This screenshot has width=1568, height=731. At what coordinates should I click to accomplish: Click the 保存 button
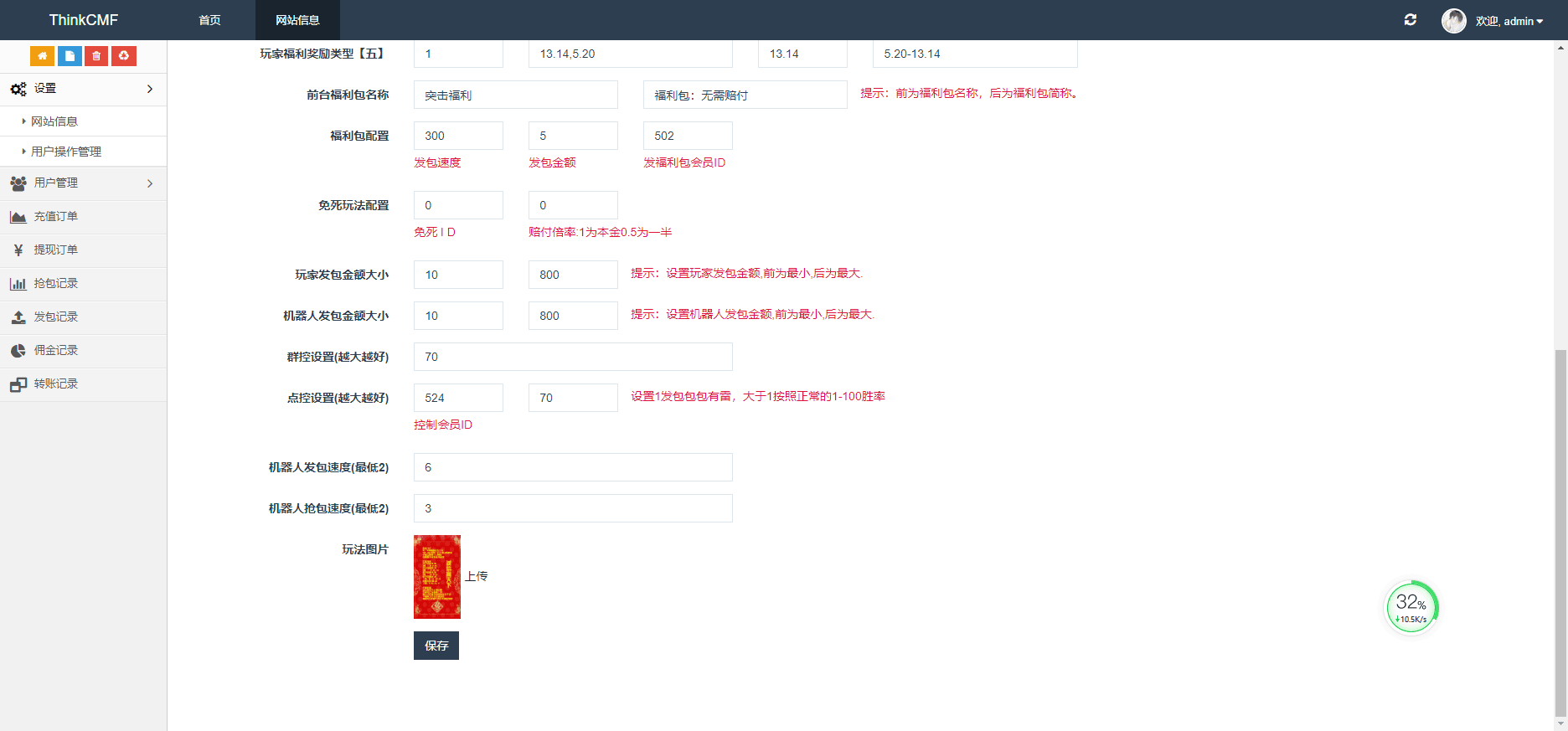[436, 646]
